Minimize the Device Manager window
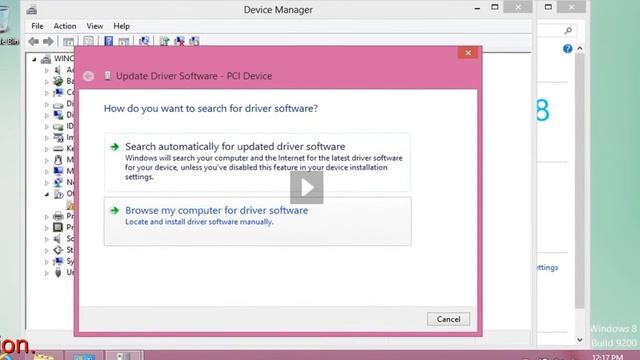Screen dimensions: 640x360 point(477,8)
